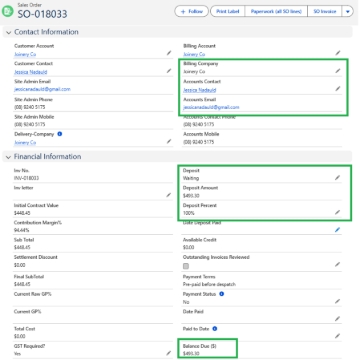Click the Accounts Email address link
The image size is (360, 360).
coord(211,107)
